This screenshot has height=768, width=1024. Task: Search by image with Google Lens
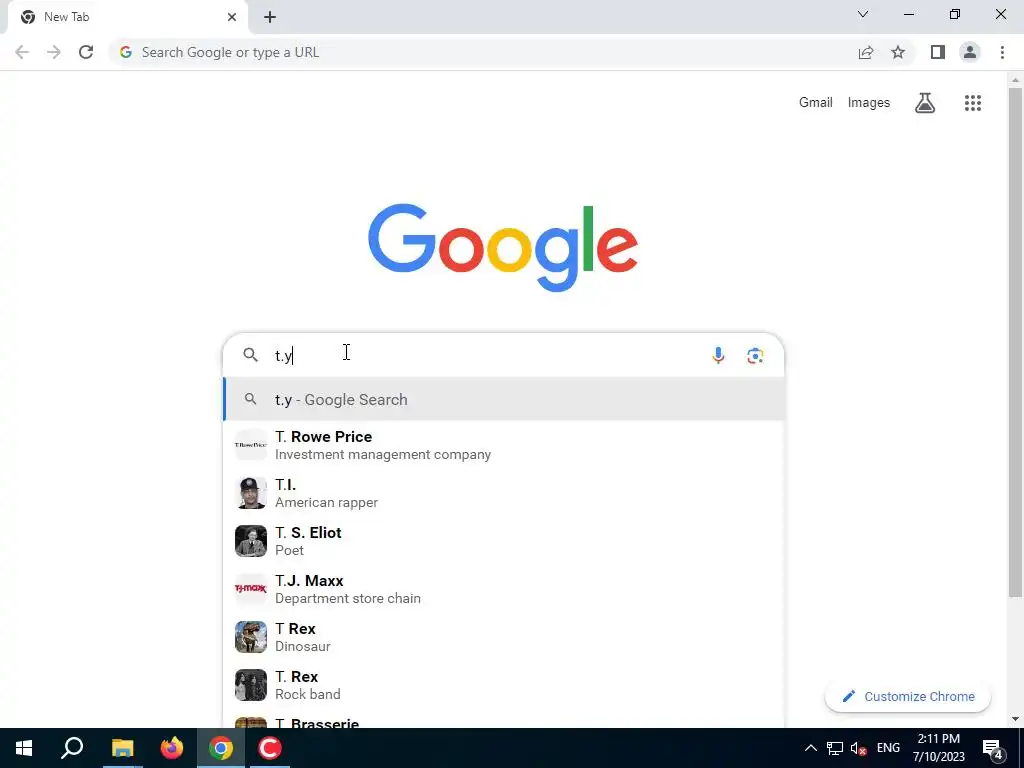(x=755, y=355)
